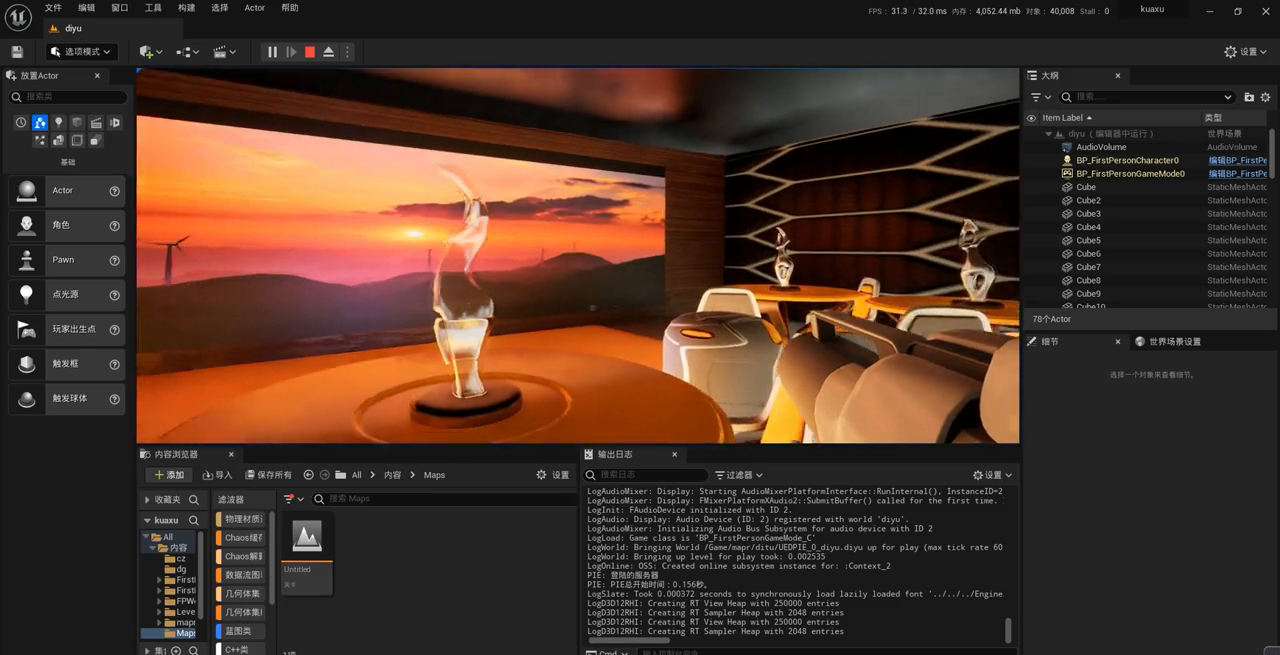Open the 窗口 menu
1280x655 pixels.
coord(120,8)
